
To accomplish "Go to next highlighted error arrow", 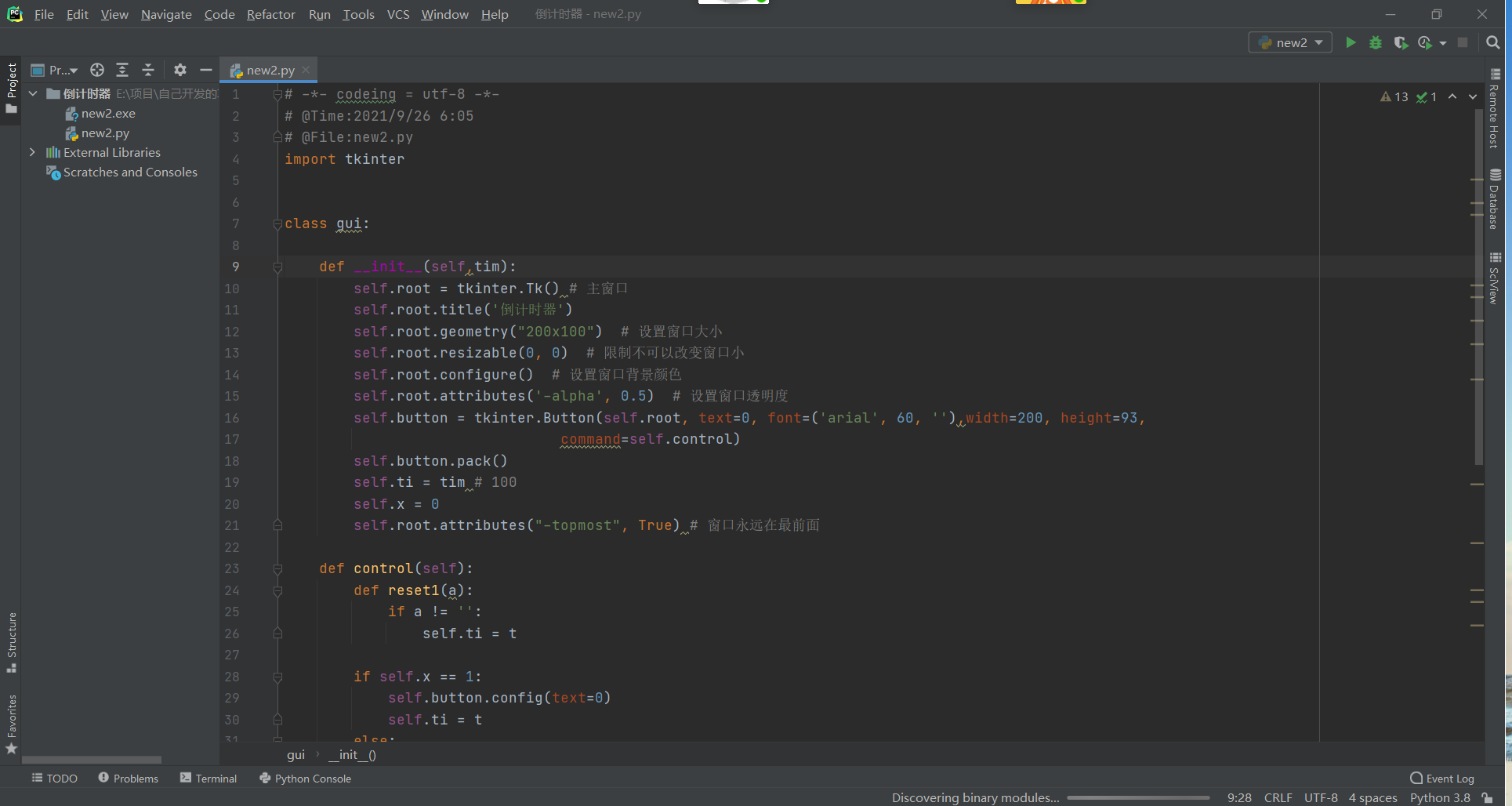I will tap(1473, 96).
